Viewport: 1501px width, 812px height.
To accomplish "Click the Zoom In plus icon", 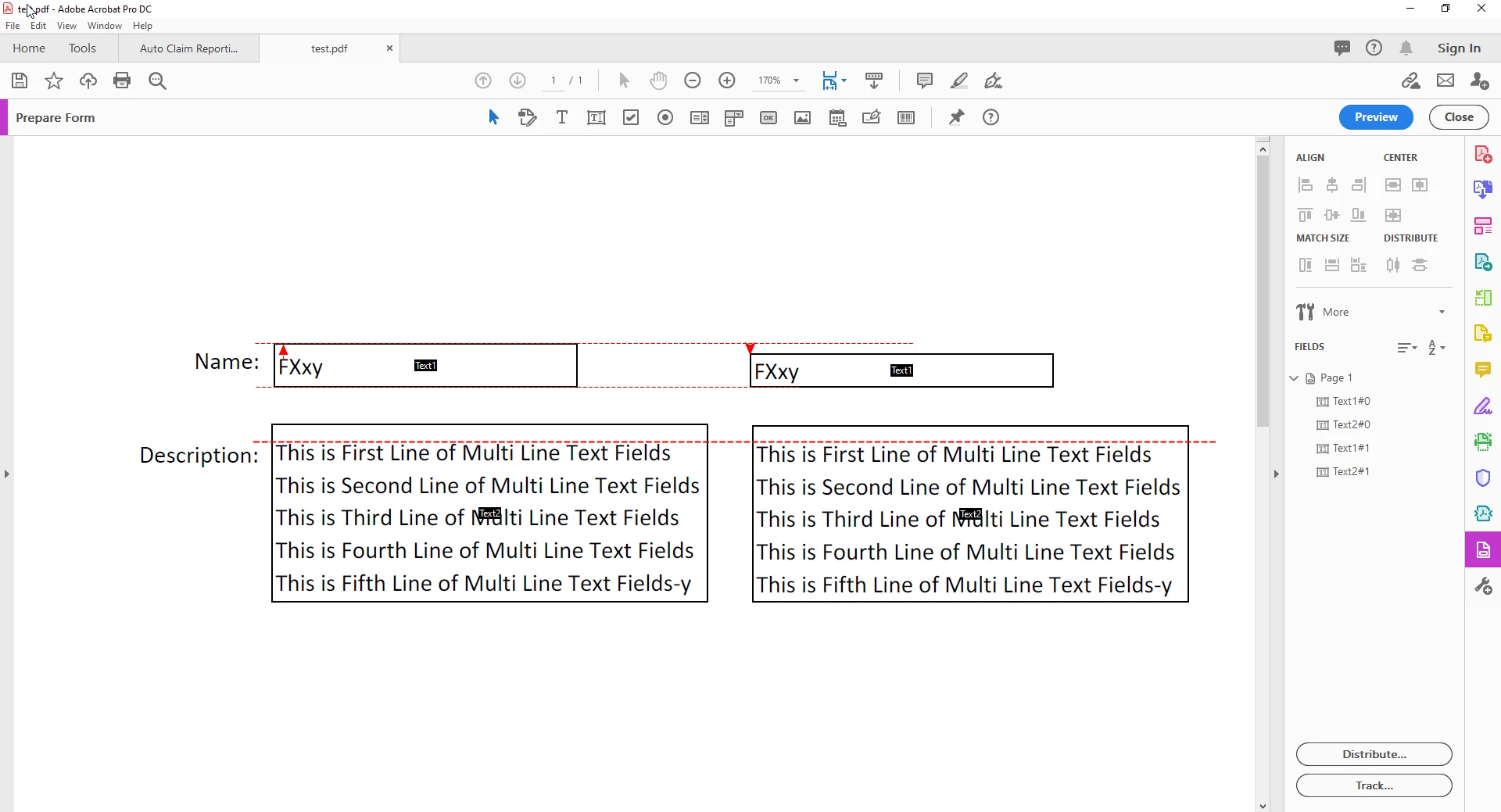I will click(727, 80).
